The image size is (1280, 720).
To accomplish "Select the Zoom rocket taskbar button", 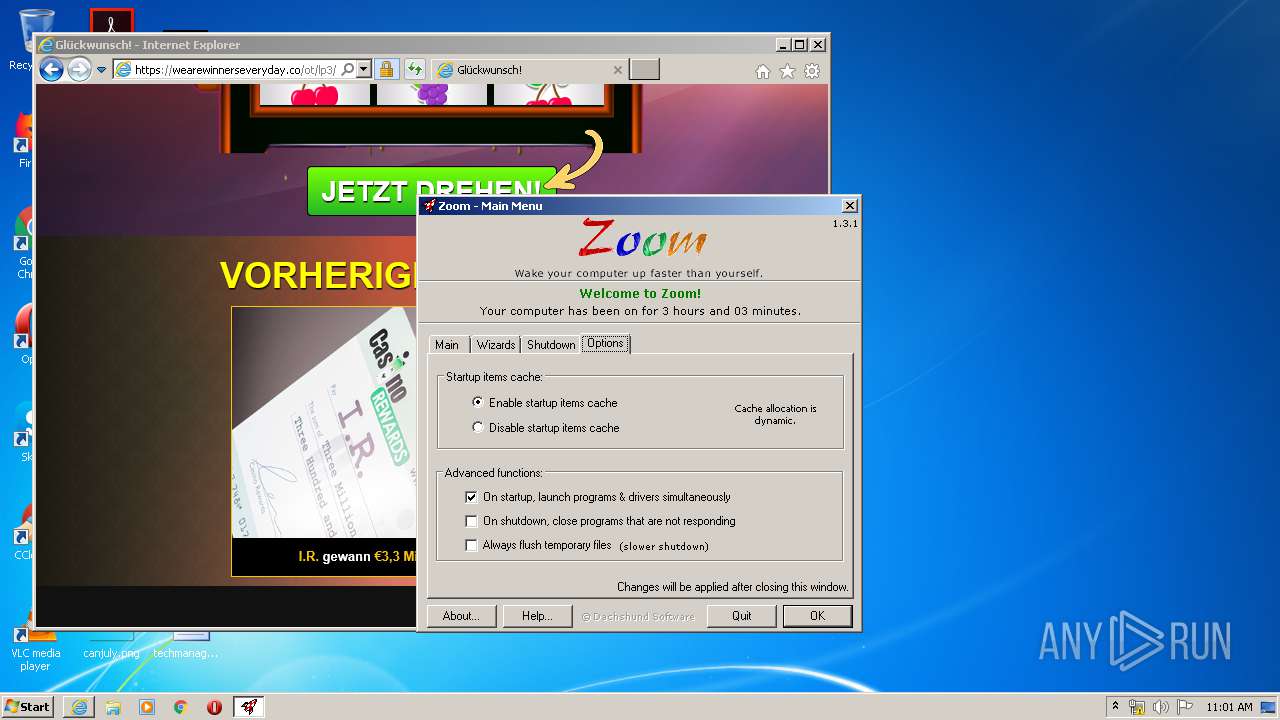I will (249, 707).
